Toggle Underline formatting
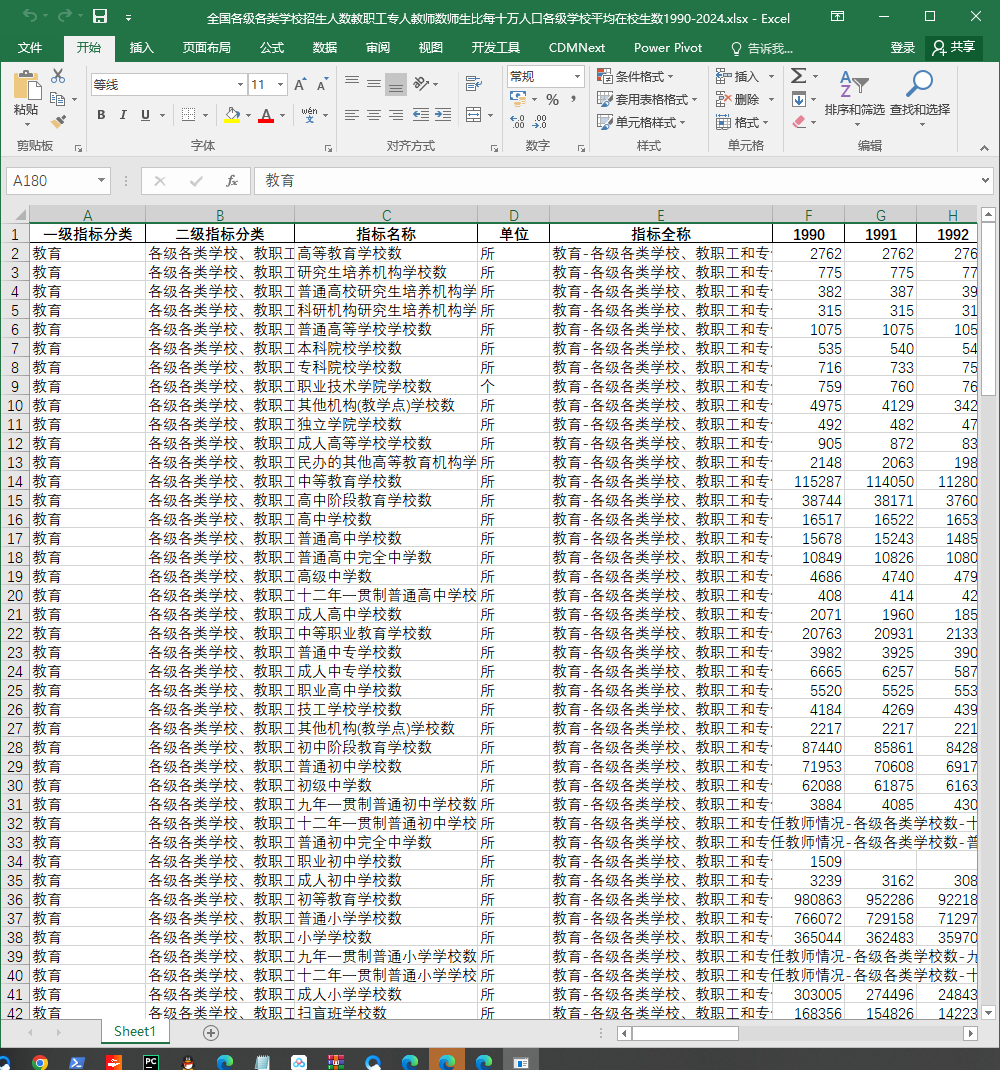The width and height of the screenshot is (1000, 1070). (x=145, y=115)
